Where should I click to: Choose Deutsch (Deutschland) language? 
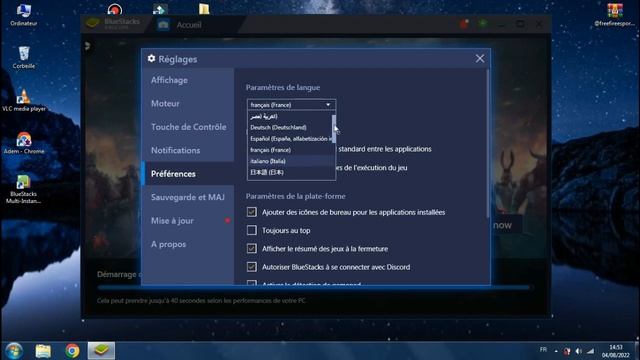pyautogui.click(x=290, y=127)
